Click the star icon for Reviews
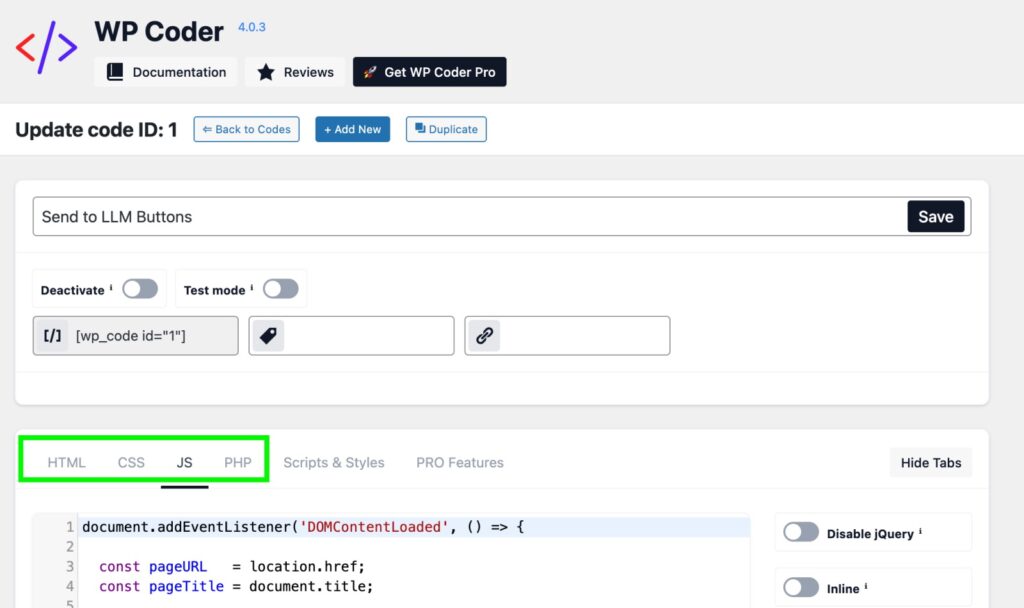This screenshot has width=1024, height=608. point(265,72)
